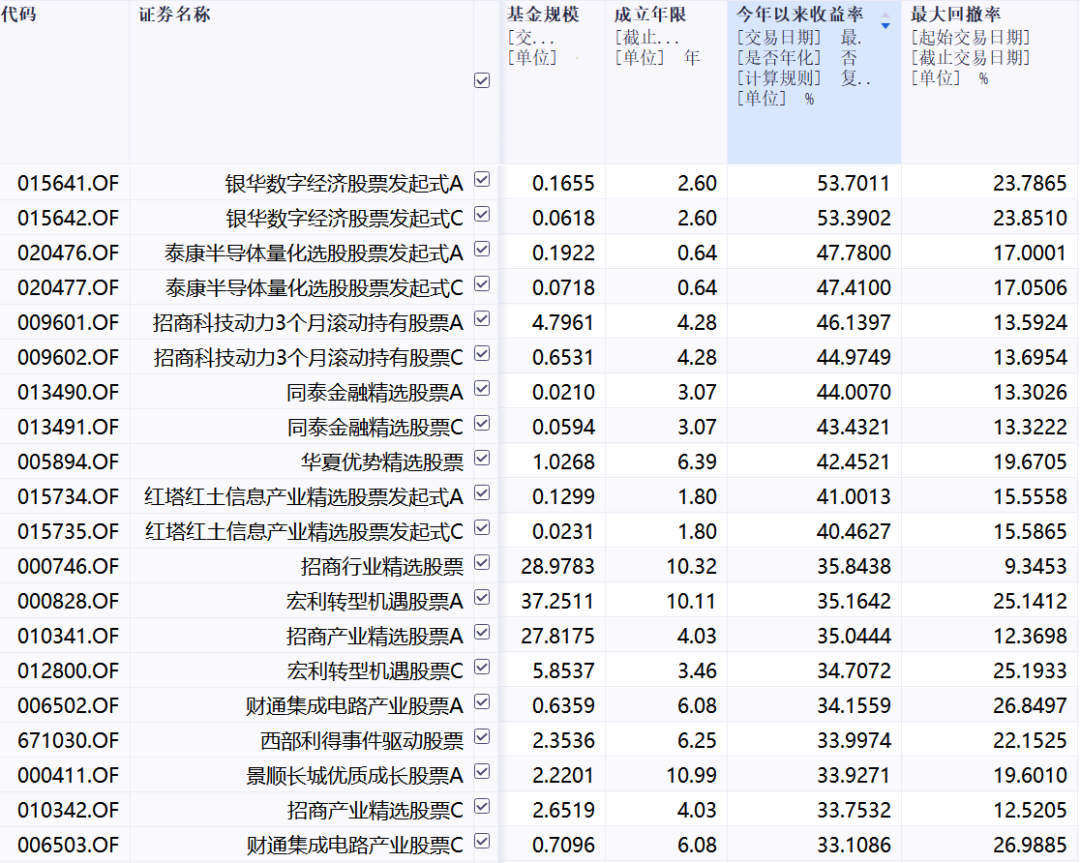The image size is (1080, 863).
Task: Toggle checkbox for 红塔红土信息产业精选股票发起式A
Action: (x=482, y=493)
